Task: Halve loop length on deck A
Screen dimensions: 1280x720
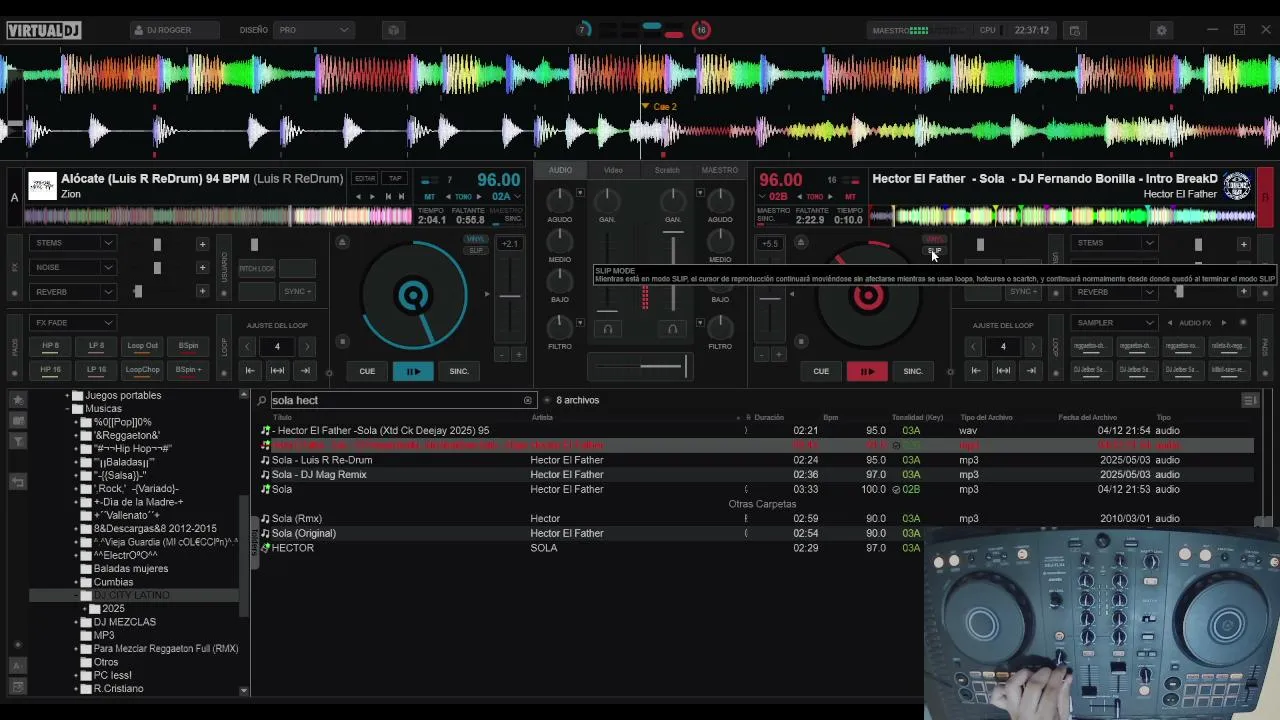Action: coord(250,347)
